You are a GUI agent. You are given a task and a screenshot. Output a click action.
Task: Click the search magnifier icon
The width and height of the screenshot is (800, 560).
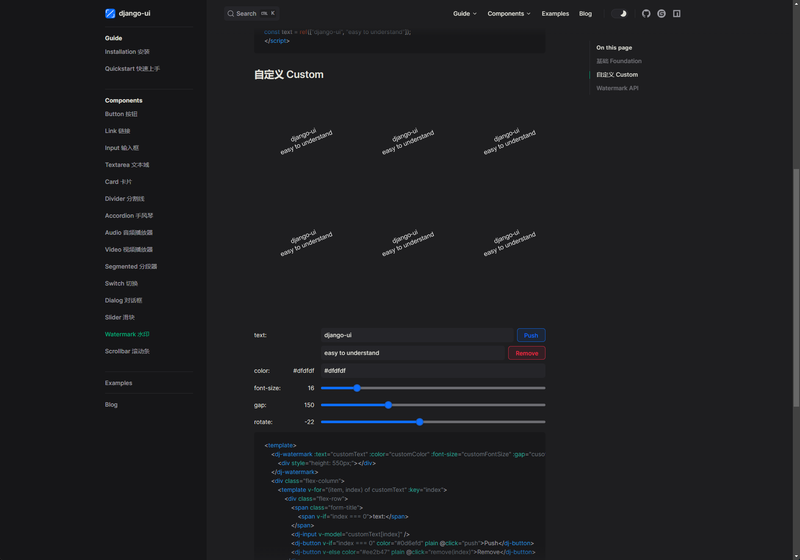click(x=231, y=14)
